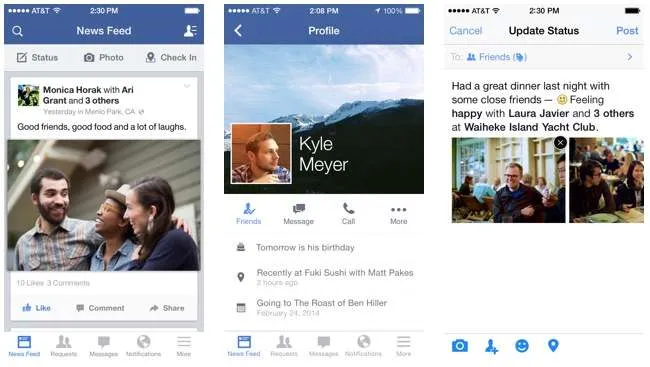
Task: Open the More options on Kyle's profile
Action: 398,214
